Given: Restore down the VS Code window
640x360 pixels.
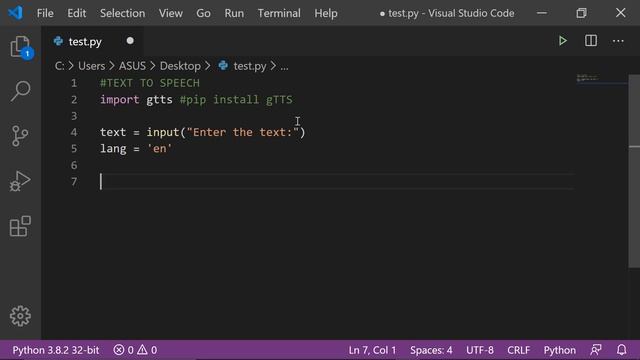Looking at the screenshot, I should [x=581, y=13].
